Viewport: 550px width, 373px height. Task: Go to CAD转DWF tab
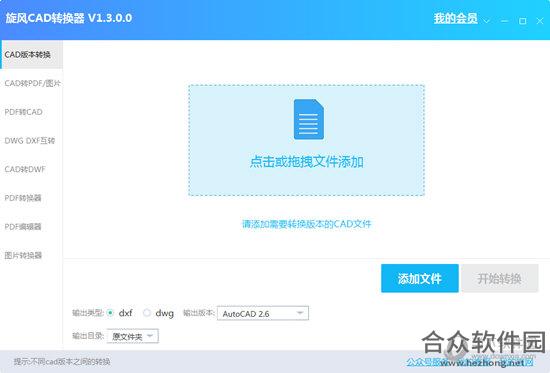pyautogui.click(x=32, y=169)
